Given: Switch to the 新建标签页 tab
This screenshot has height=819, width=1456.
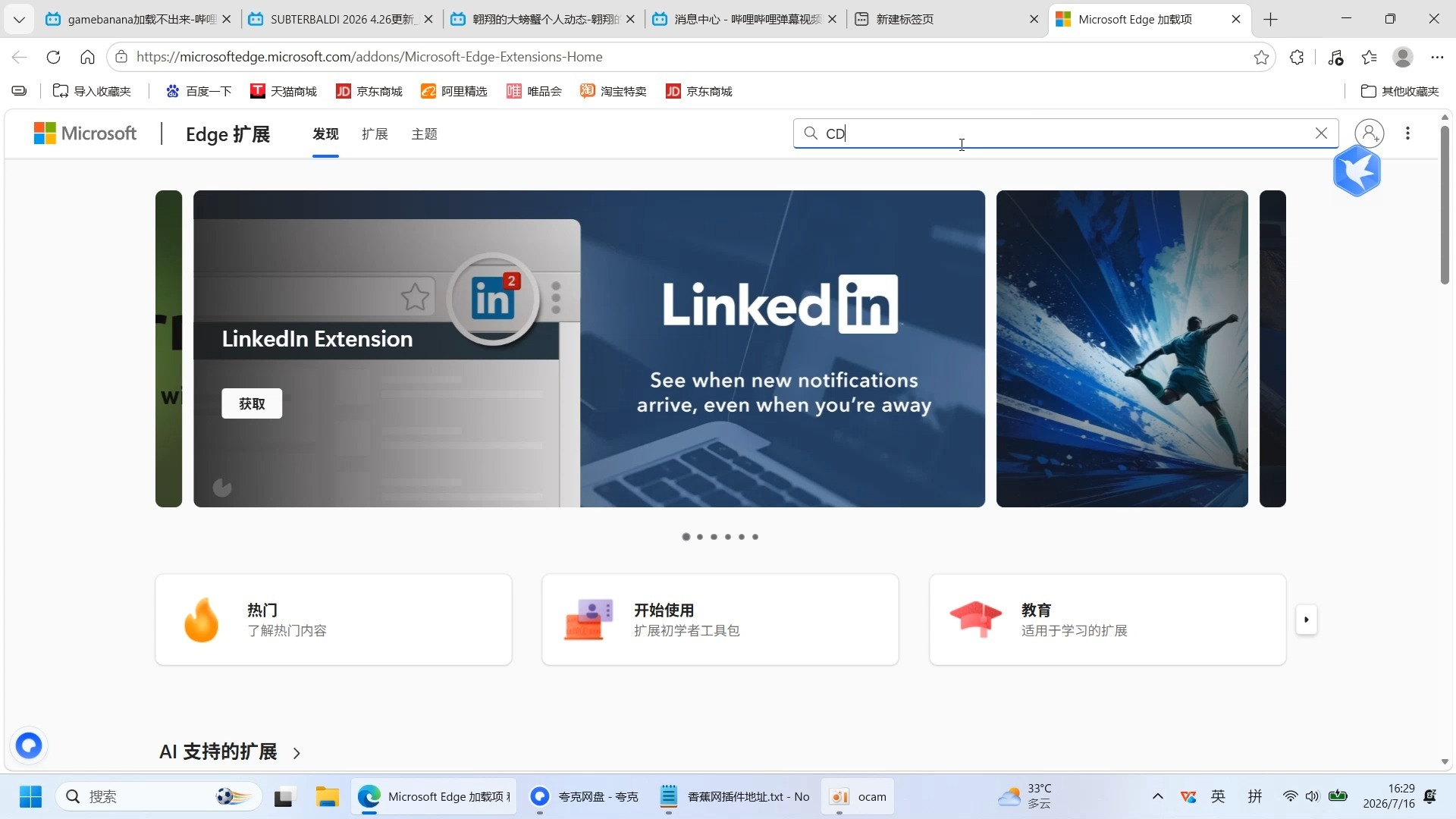Looking at the screenshot, I should click(948, 19).
